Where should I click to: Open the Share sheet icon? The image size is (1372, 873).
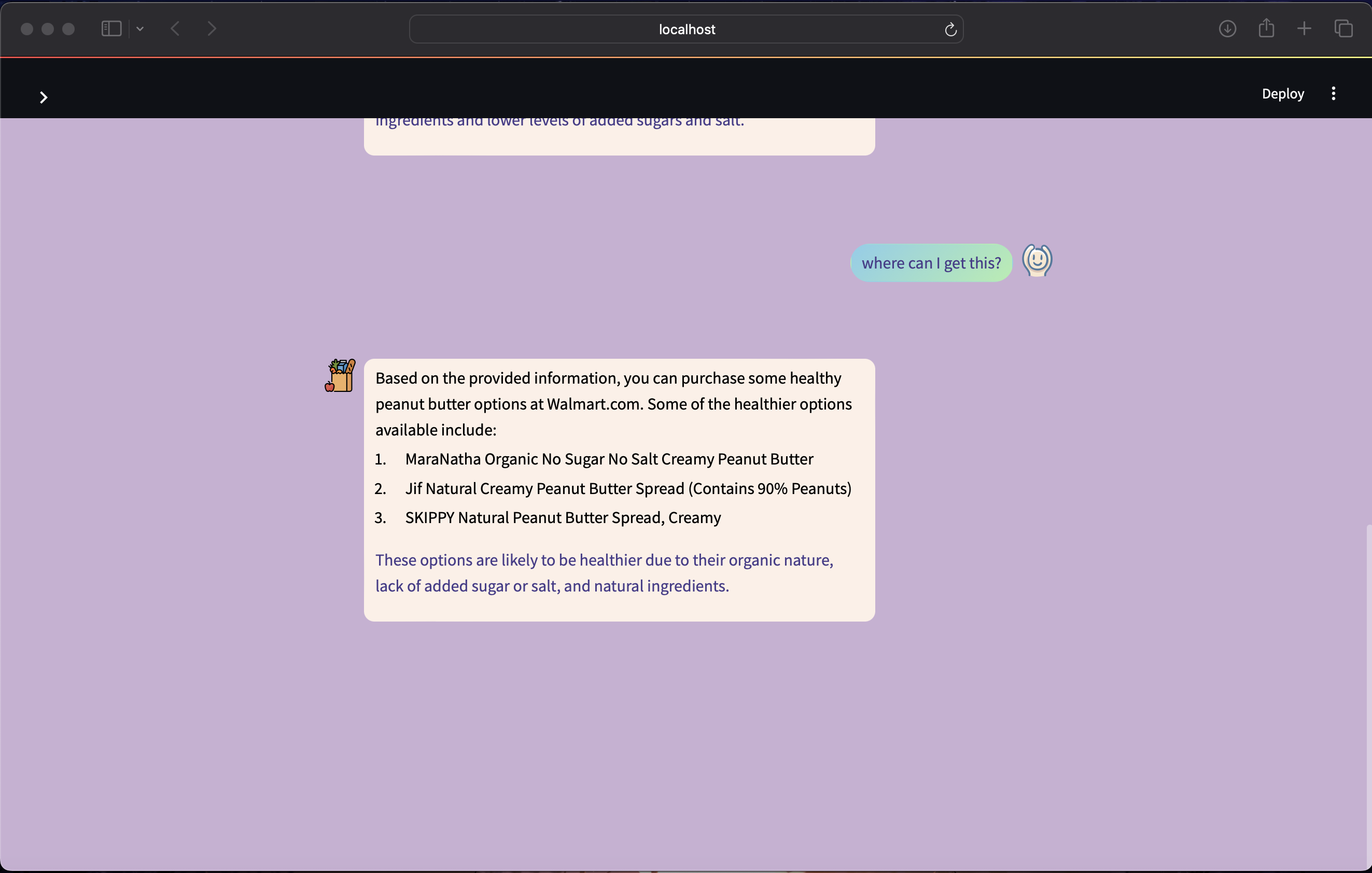coord(1266,29)
